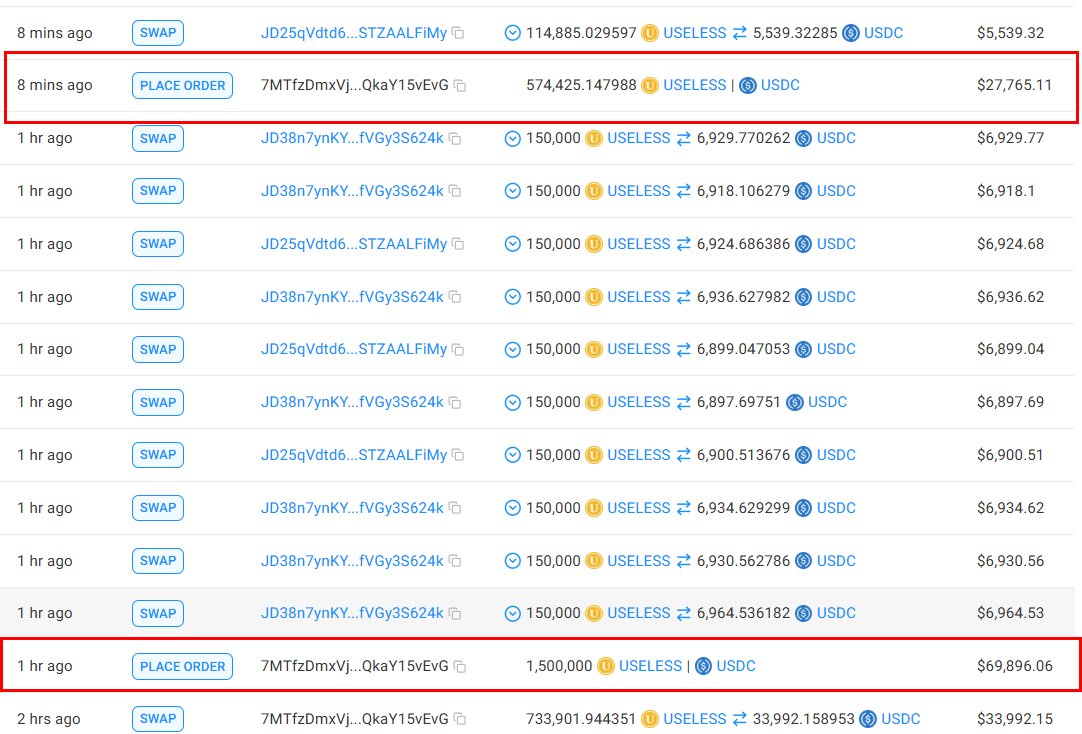The image size is (1082, 734).
Task: Open the USELESS token link in the $6,936.62 row
Action: point(638,297)
